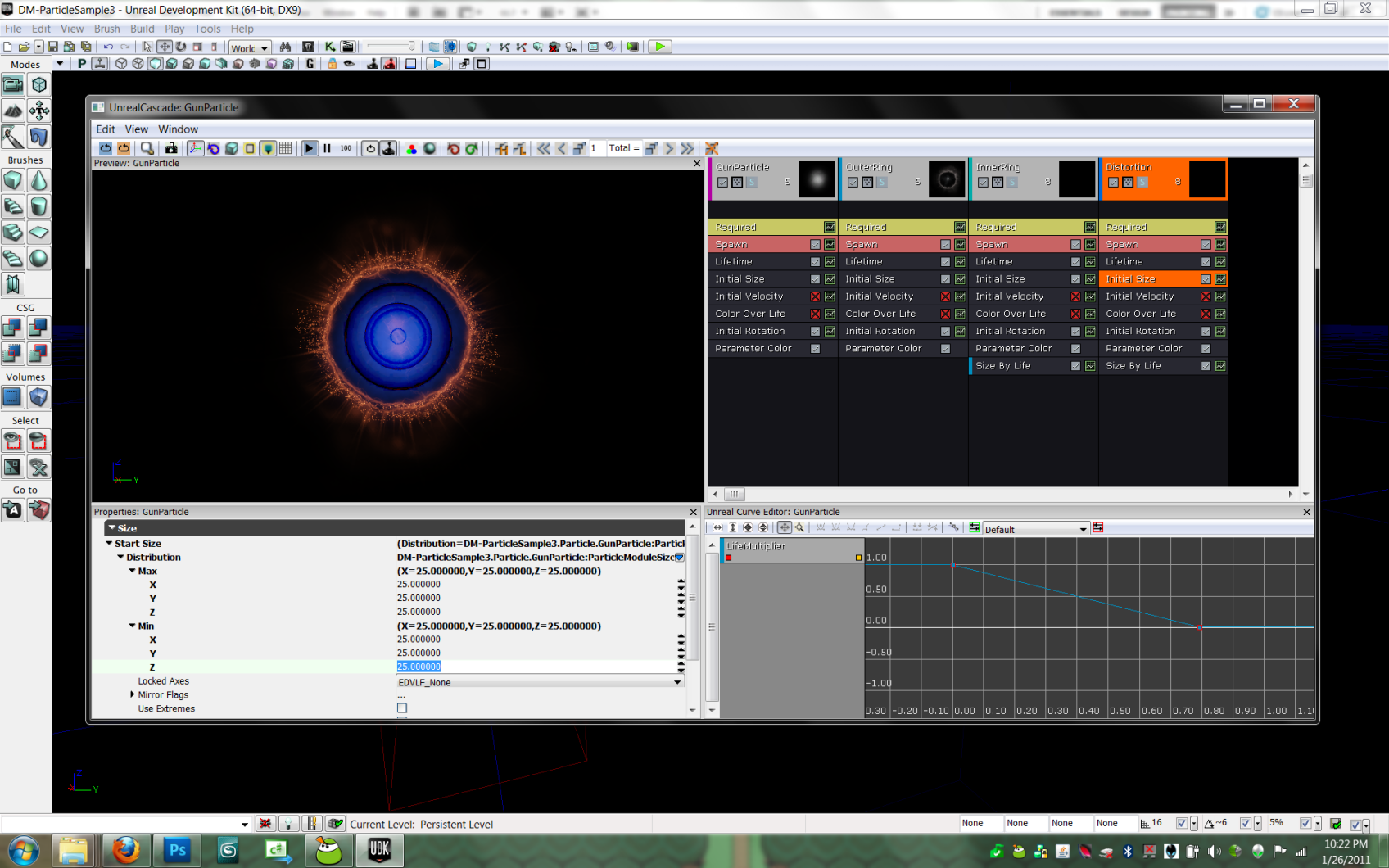
Task: Expand the Mirror Flags property
Action: click(133, 694)
